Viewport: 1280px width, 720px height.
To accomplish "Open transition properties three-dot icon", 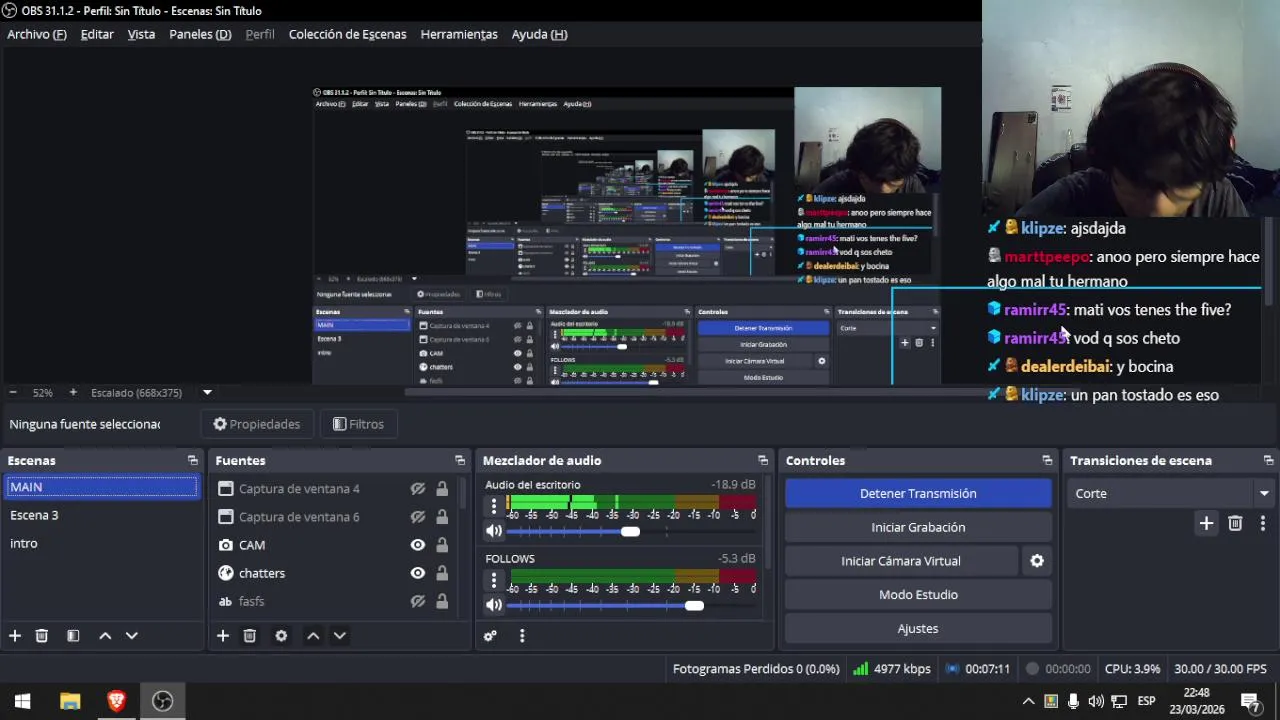I will [1263, 523].
